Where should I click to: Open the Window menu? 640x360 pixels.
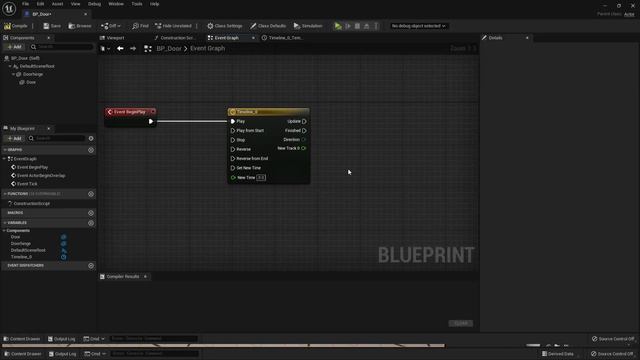[116, 4]
